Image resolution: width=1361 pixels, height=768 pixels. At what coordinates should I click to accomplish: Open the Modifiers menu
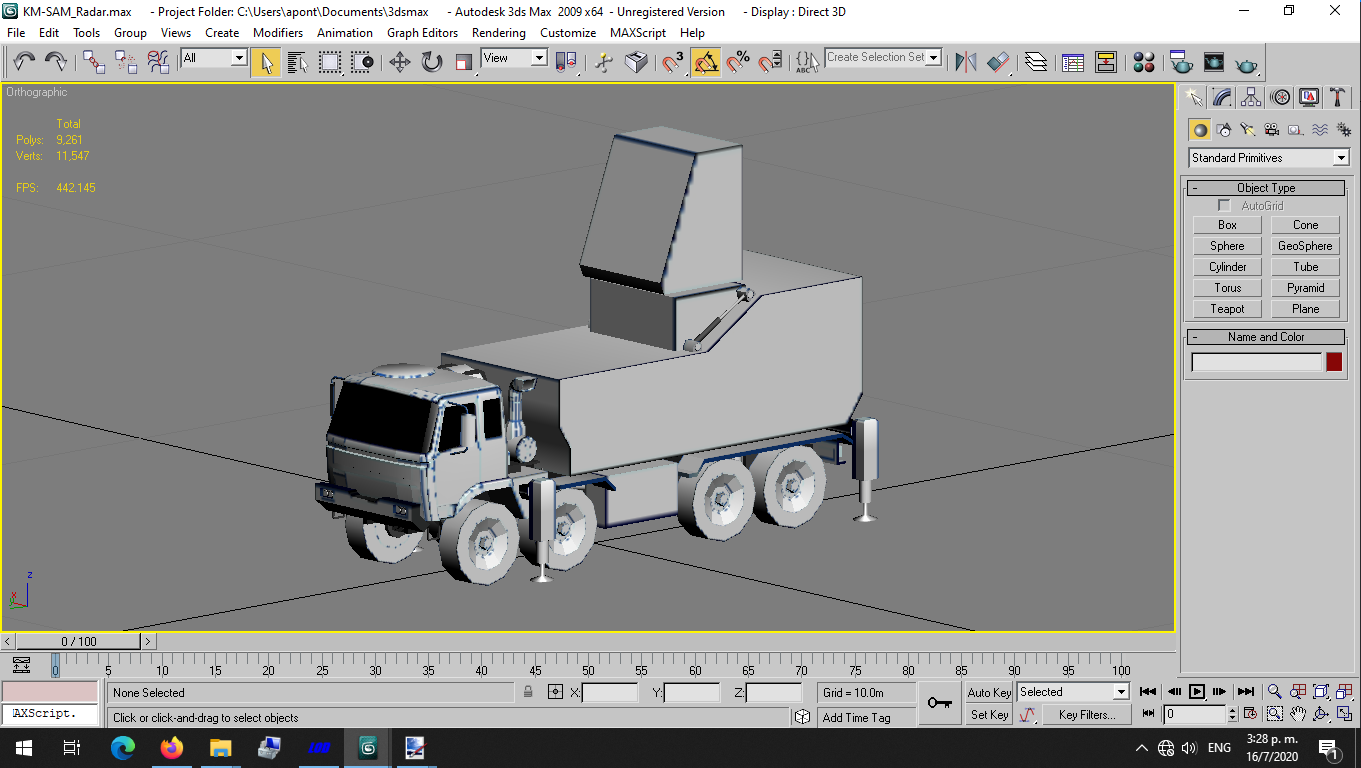pos(278,33)
